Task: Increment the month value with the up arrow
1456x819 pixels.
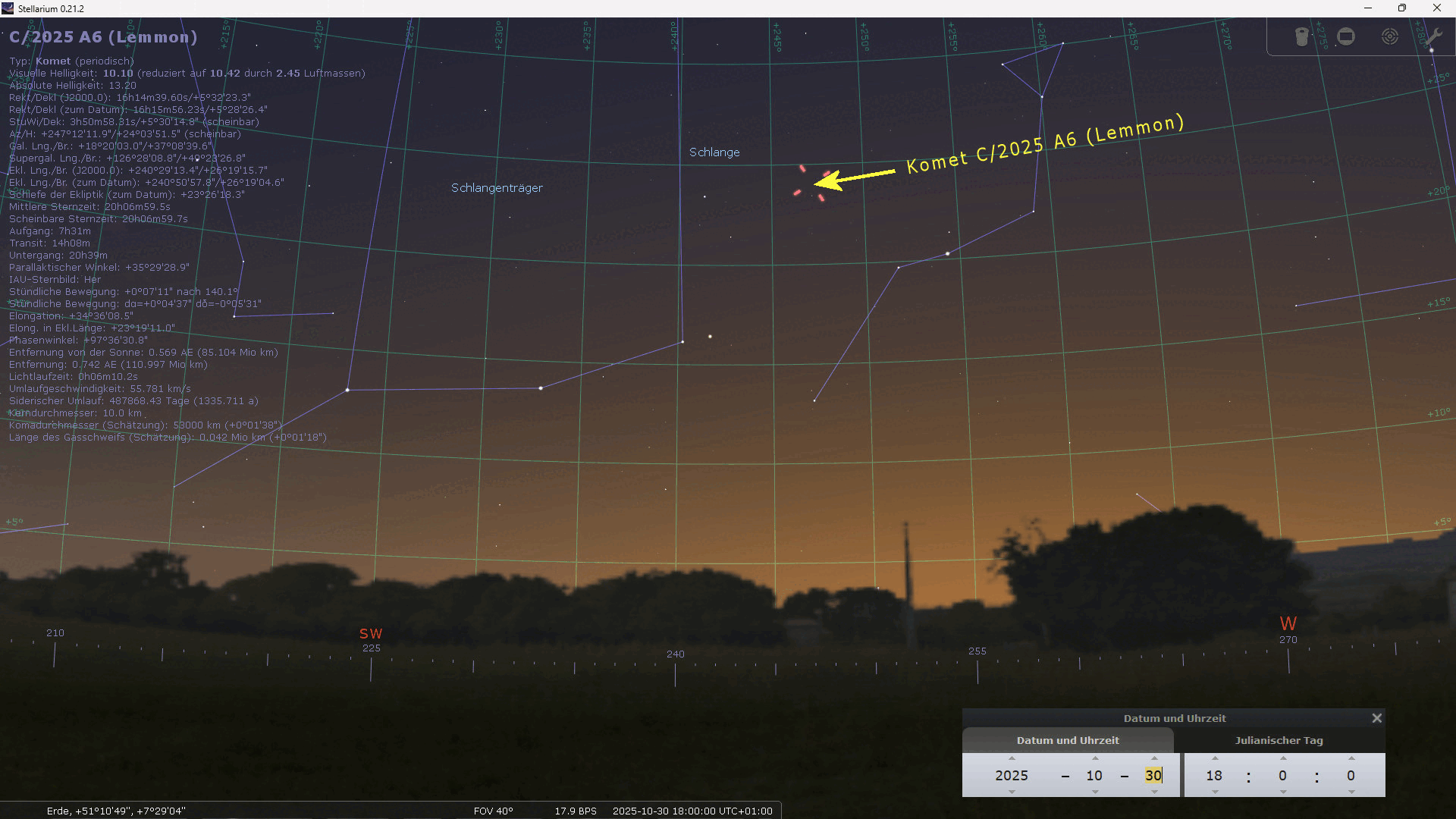Action: 1094,758
